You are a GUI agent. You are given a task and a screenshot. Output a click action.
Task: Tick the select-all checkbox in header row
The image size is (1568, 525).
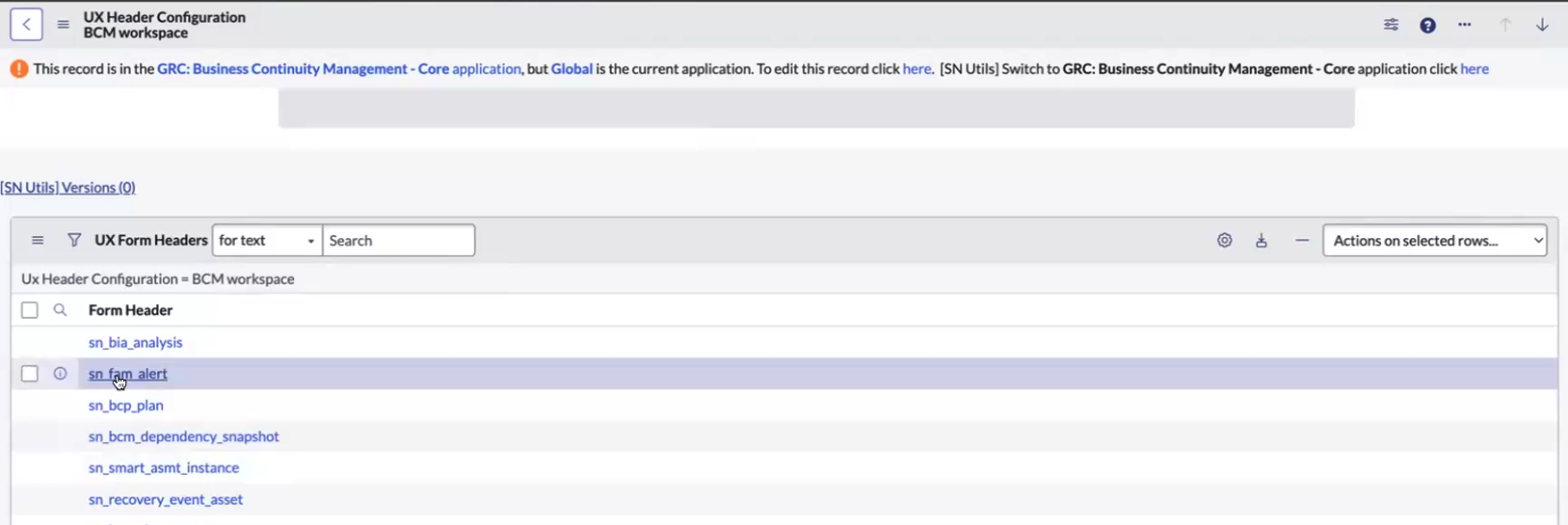pos(29,310)
